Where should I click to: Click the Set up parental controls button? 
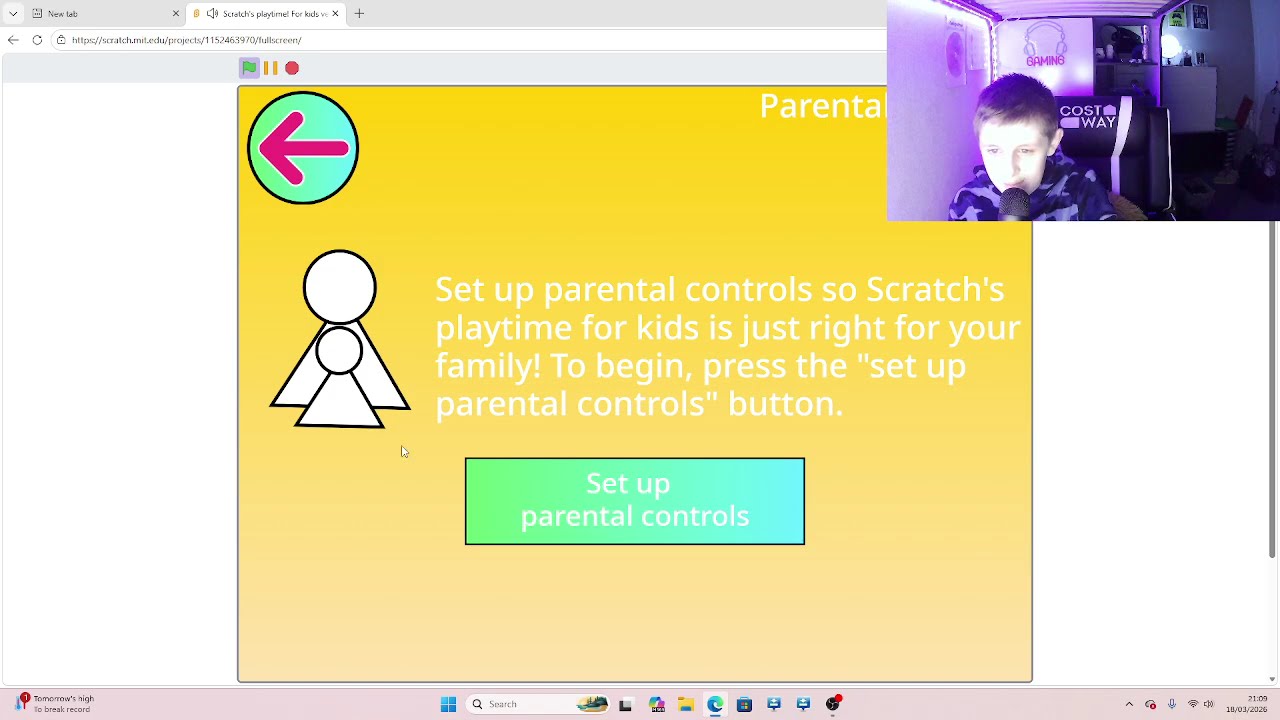coord(635,501)
